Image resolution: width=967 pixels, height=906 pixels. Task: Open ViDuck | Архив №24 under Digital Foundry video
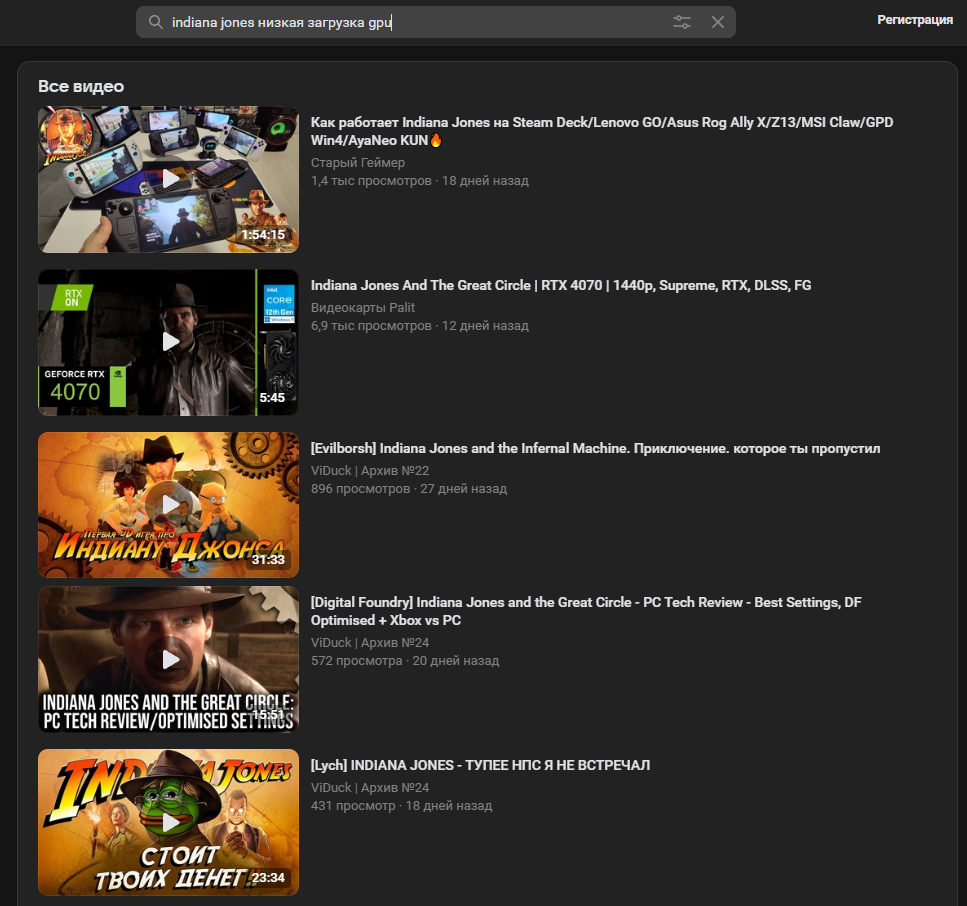coord(370,643)
